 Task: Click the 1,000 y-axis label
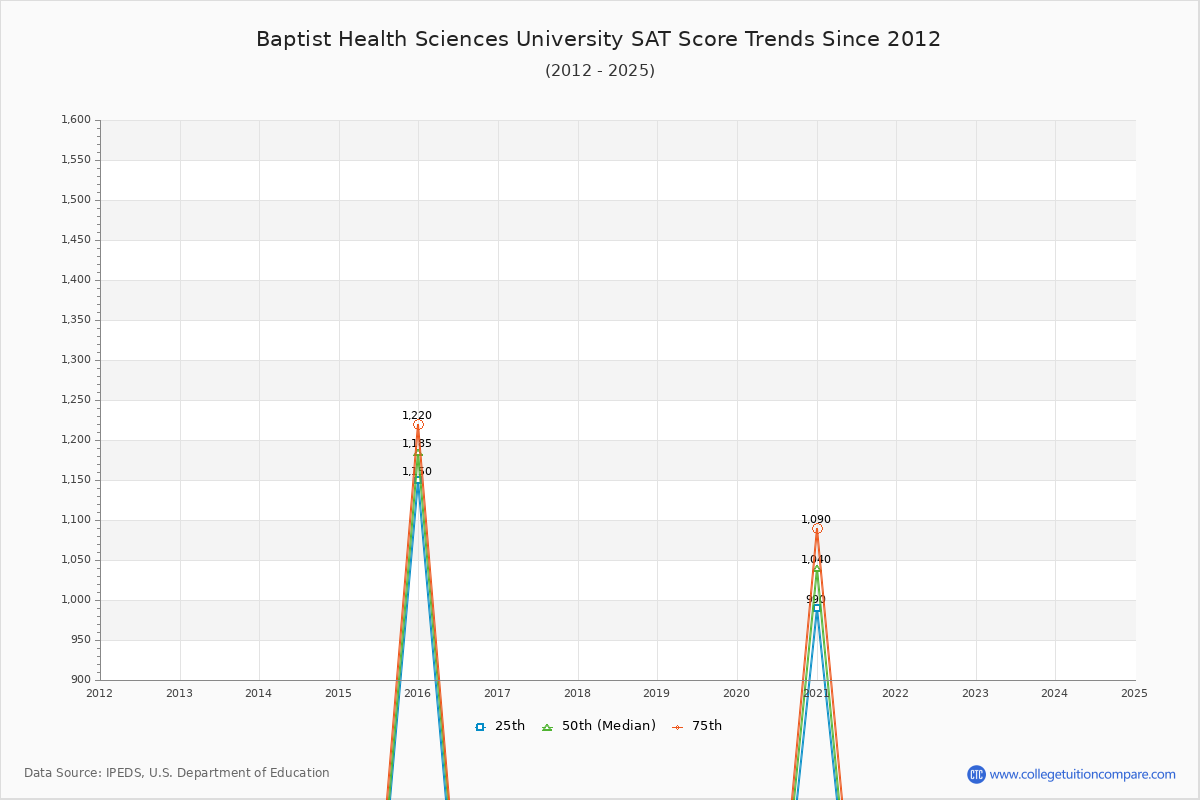(76, 600)
